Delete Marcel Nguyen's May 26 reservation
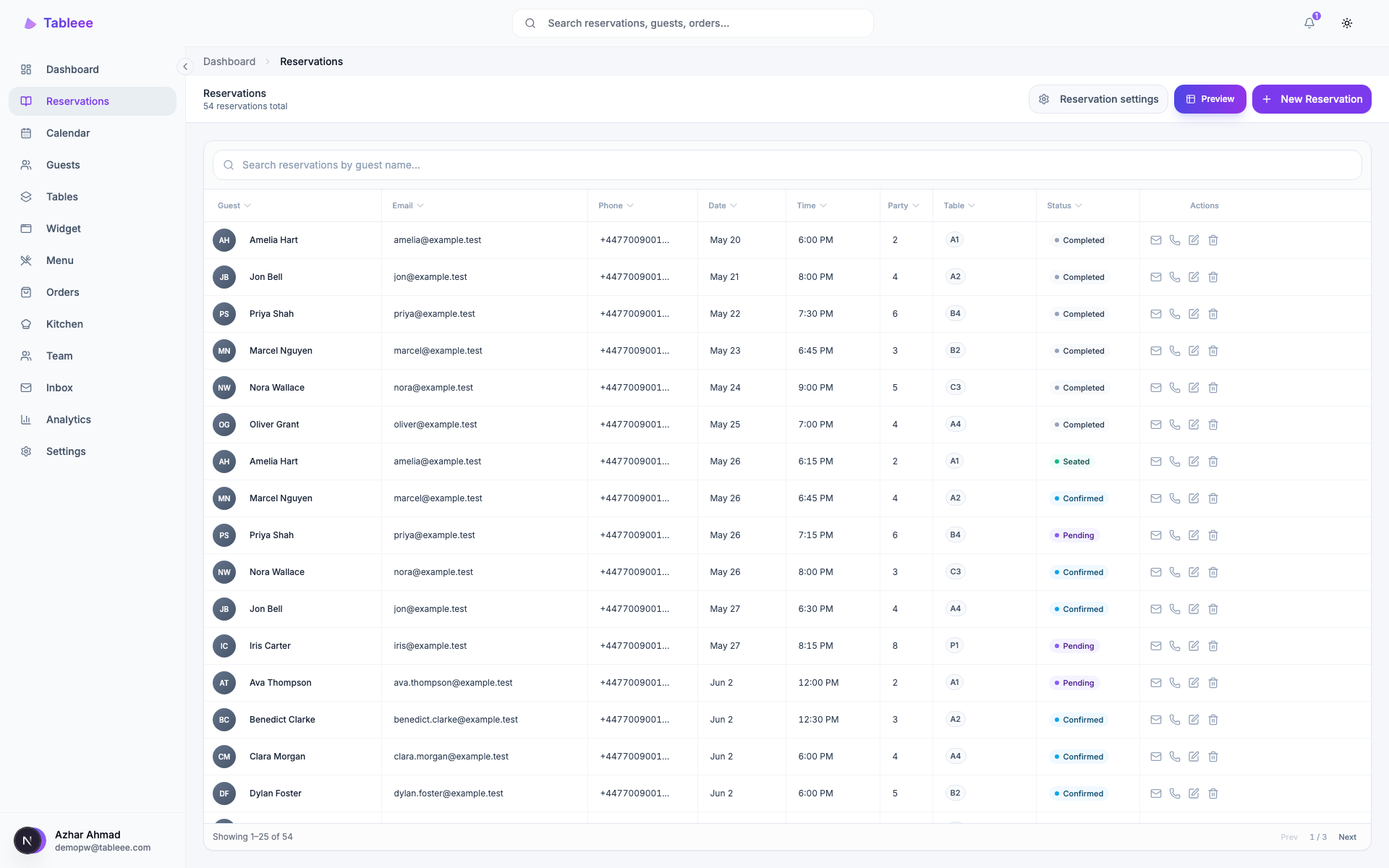Screen dimensions: 1389x868 (1213, 498)
